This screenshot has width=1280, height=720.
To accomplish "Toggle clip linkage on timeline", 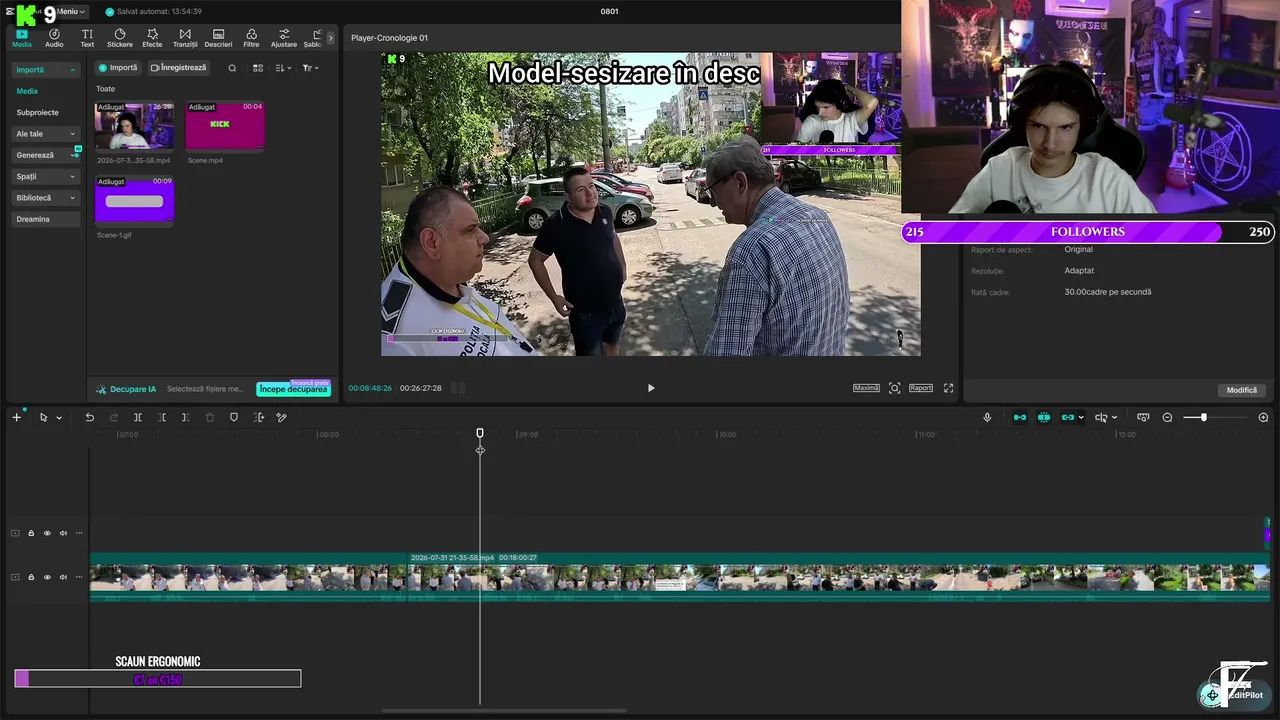I will [1068, 417].
